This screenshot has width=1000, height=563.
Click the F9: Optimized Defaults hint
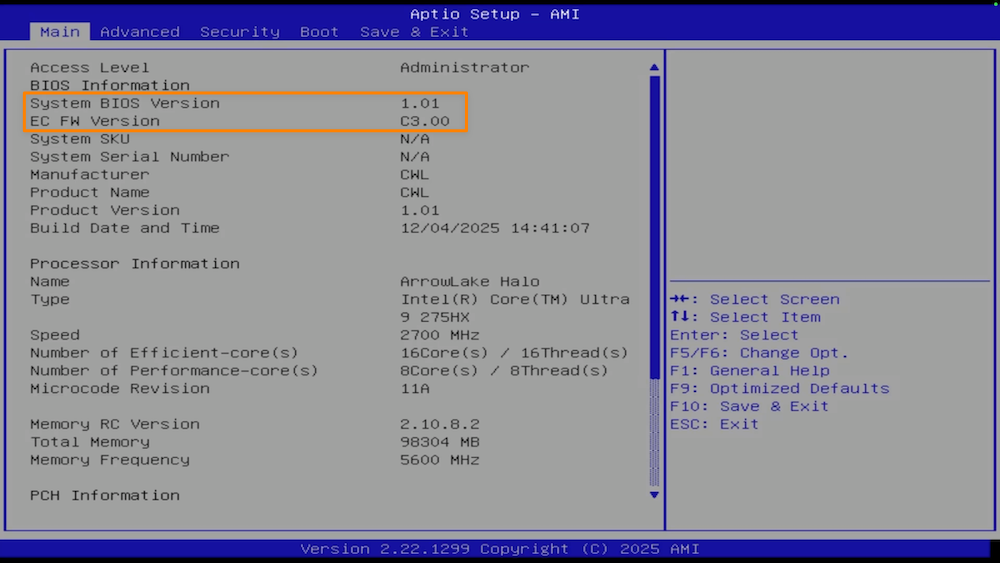pyautogui.click(x=779, y=389)
